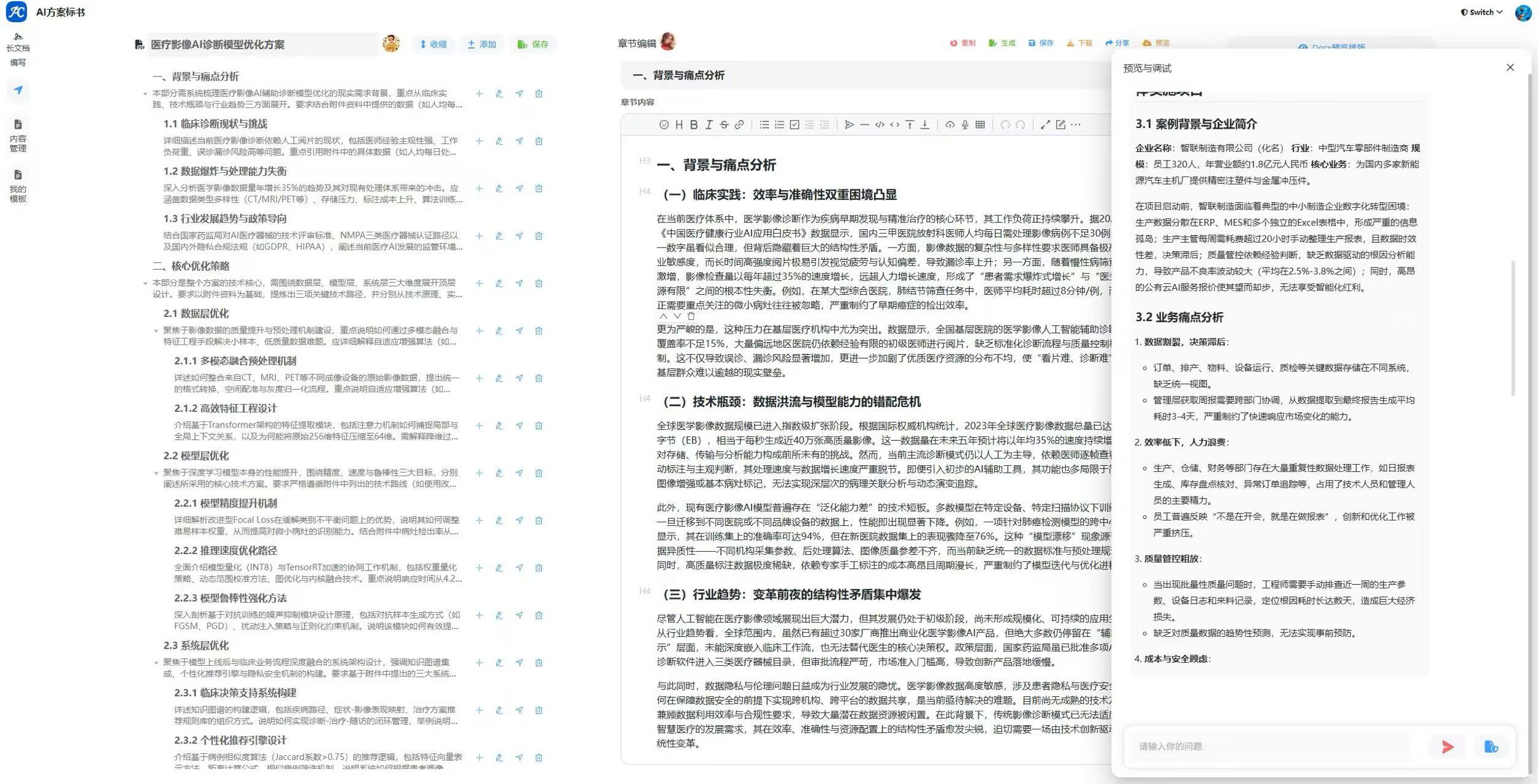
Task: Insert a task checklist in editor
Action: pos(794,124)
